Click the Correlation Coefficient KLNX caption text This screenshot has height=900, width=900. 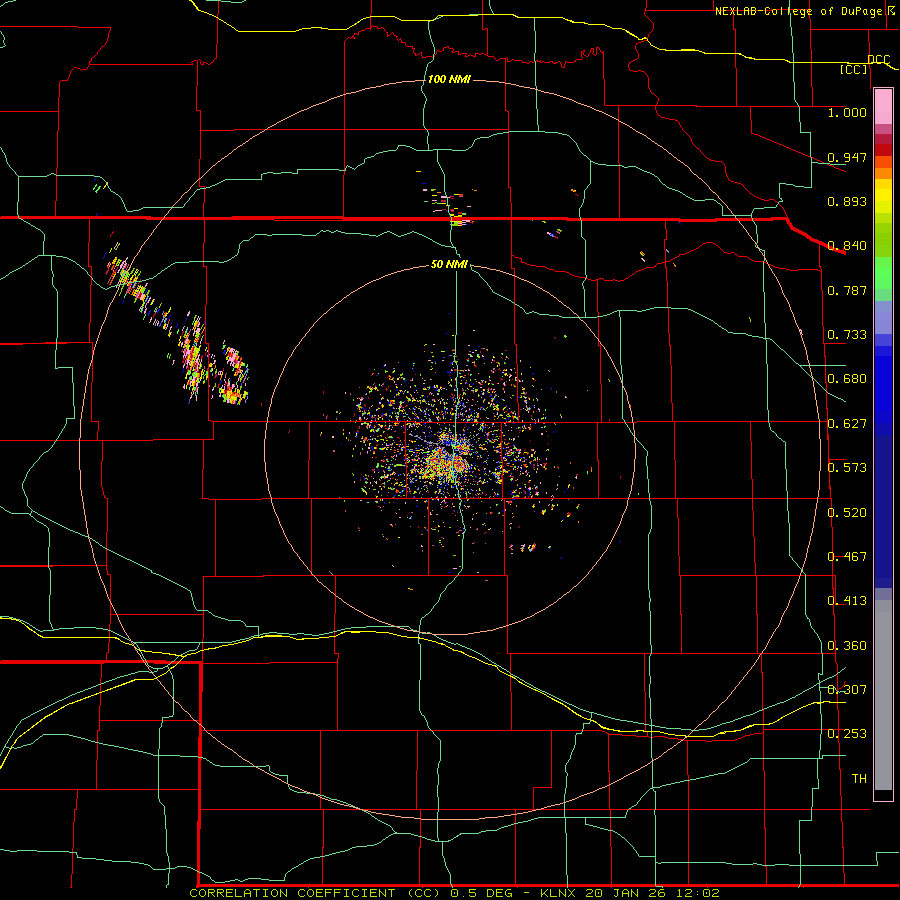tap(454, 893)
